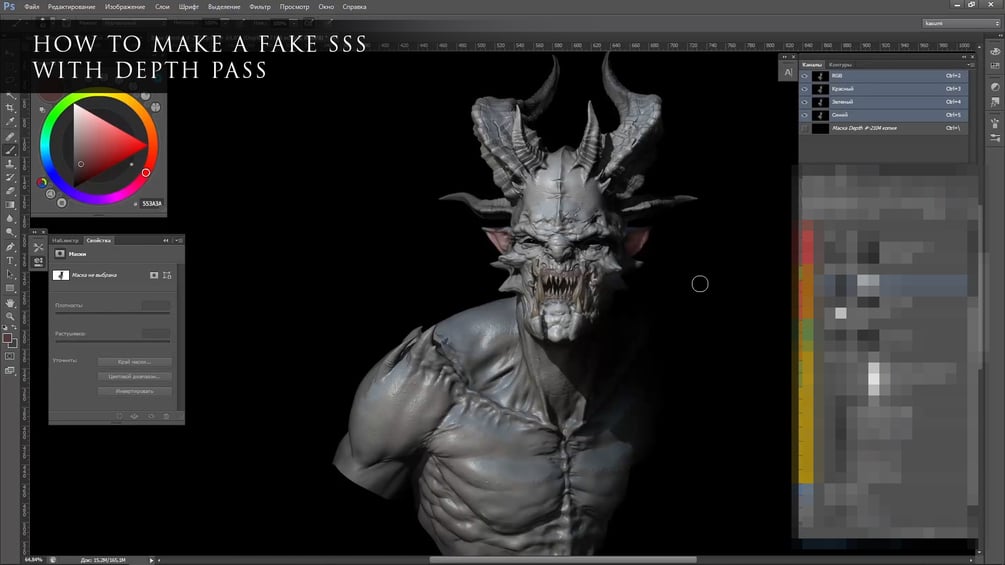The width and height of the screenshot is (1005, 565).
Task: Click the Цветовой диапазон... button
Action: pos(135,377)
